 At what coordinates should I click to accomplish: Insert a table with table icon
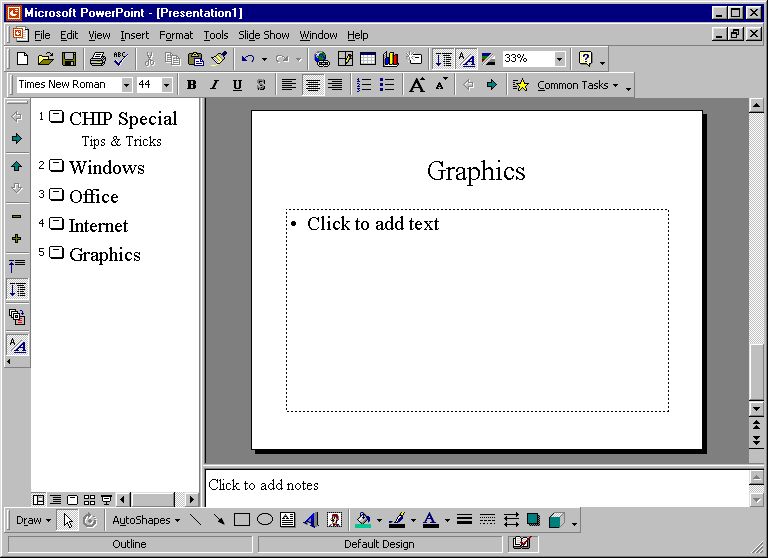coord(368,59)
